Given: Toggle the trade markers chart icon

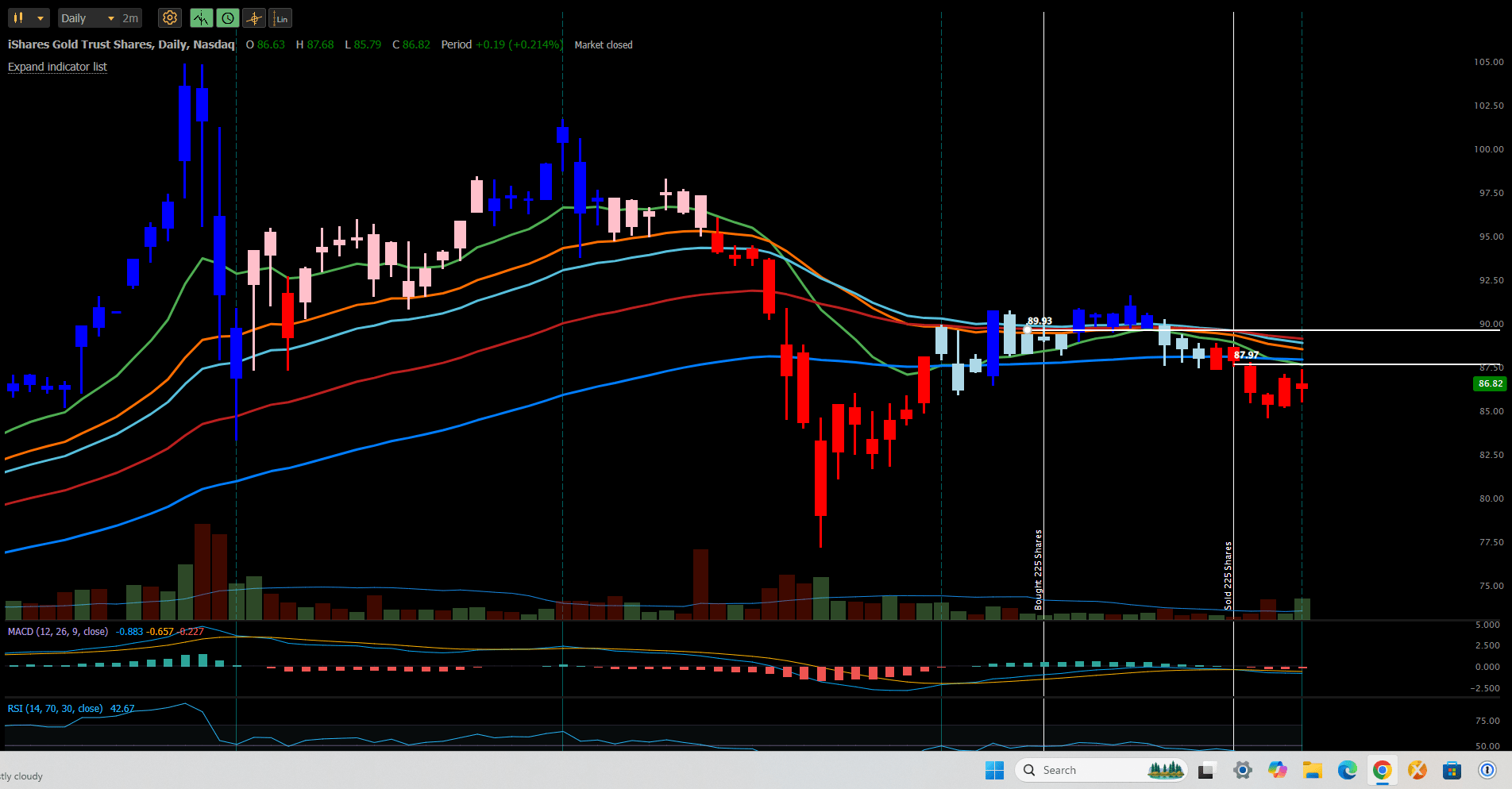Looking at the screenshot, I should 201,17.
